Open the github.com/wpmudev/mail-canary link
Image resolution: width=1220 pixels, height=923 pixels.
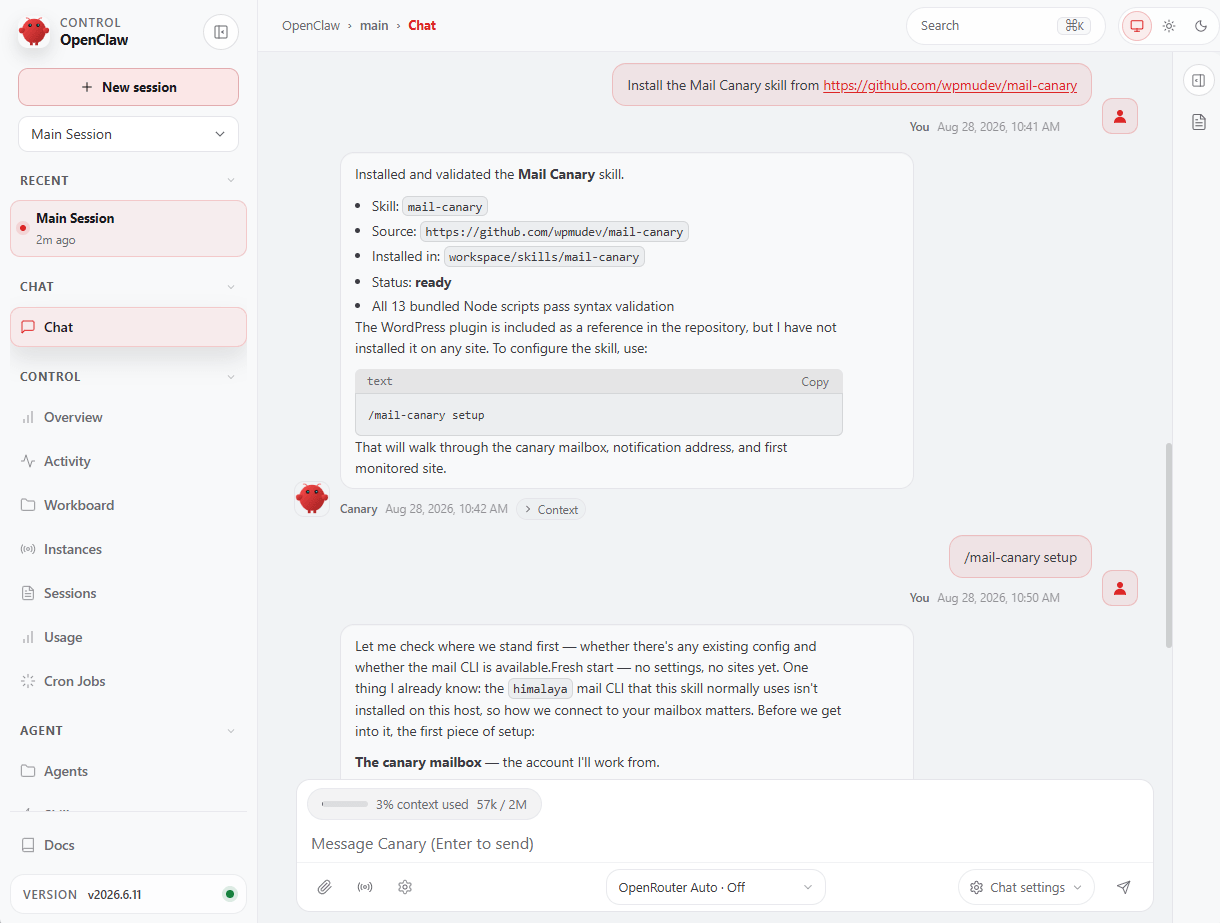point(950,86)
